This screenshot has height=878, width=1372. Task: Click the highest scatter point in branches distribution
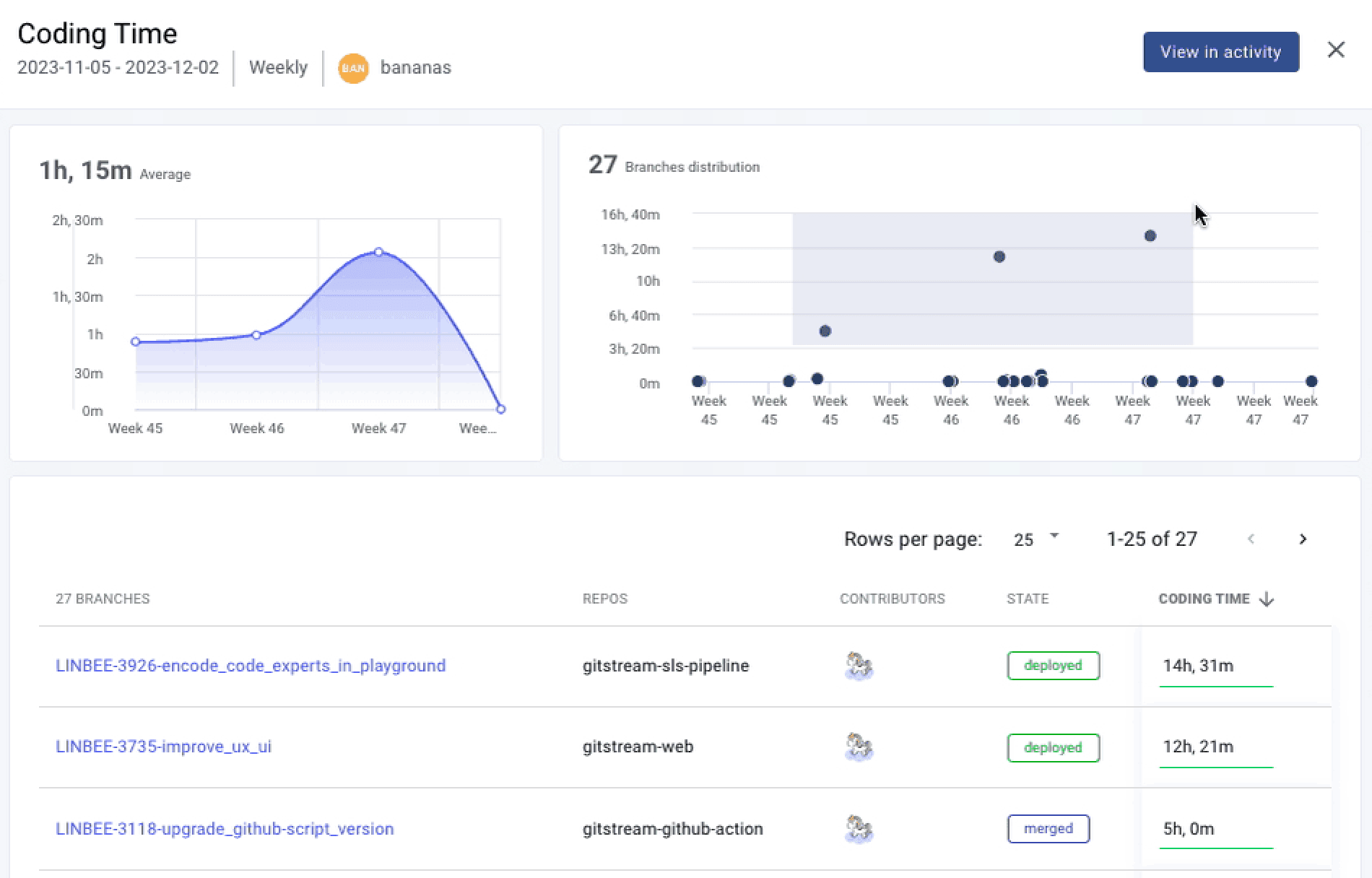1151,235
